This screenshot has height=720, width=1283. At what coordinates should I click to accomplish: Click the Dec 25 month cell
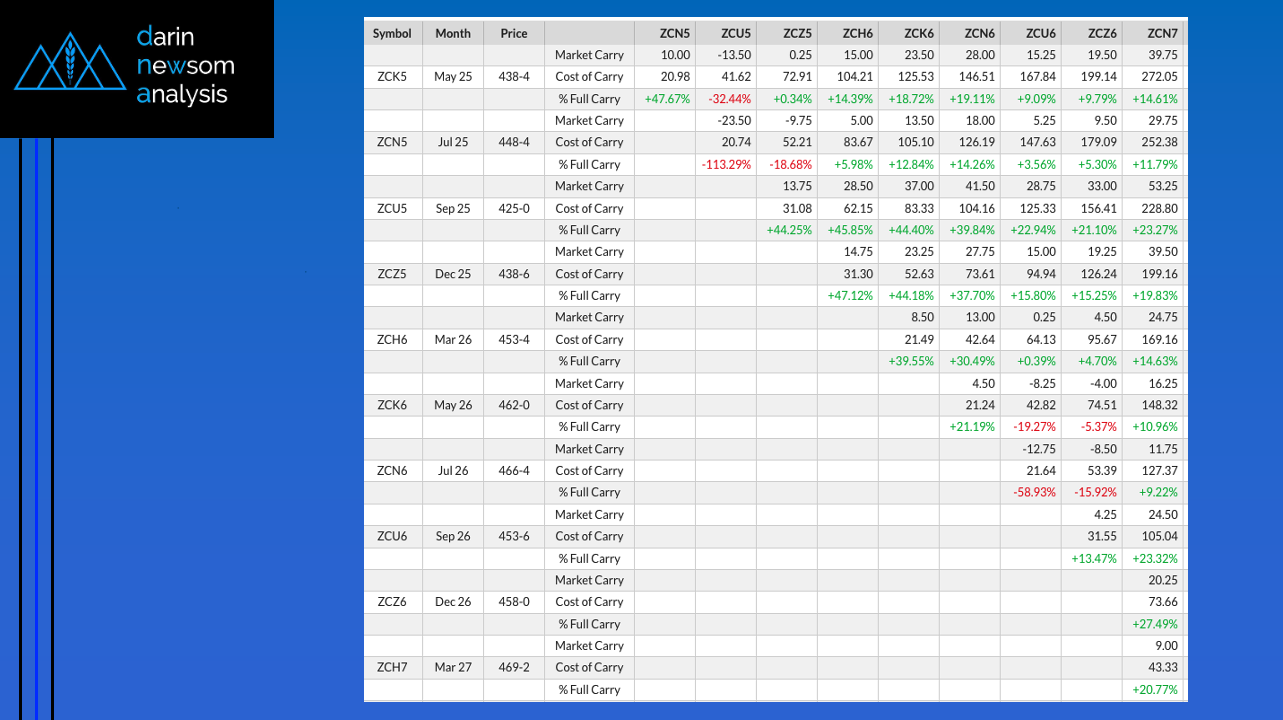(453, 274)
